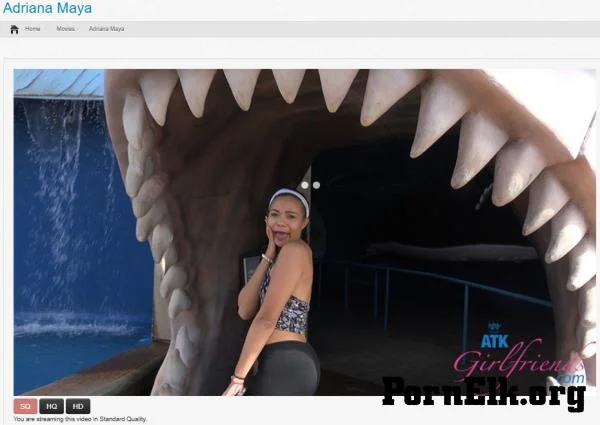Open the Adriana Maya breadcrumb link
This screenshot has height=425, width=600.
tap(106, 29)
